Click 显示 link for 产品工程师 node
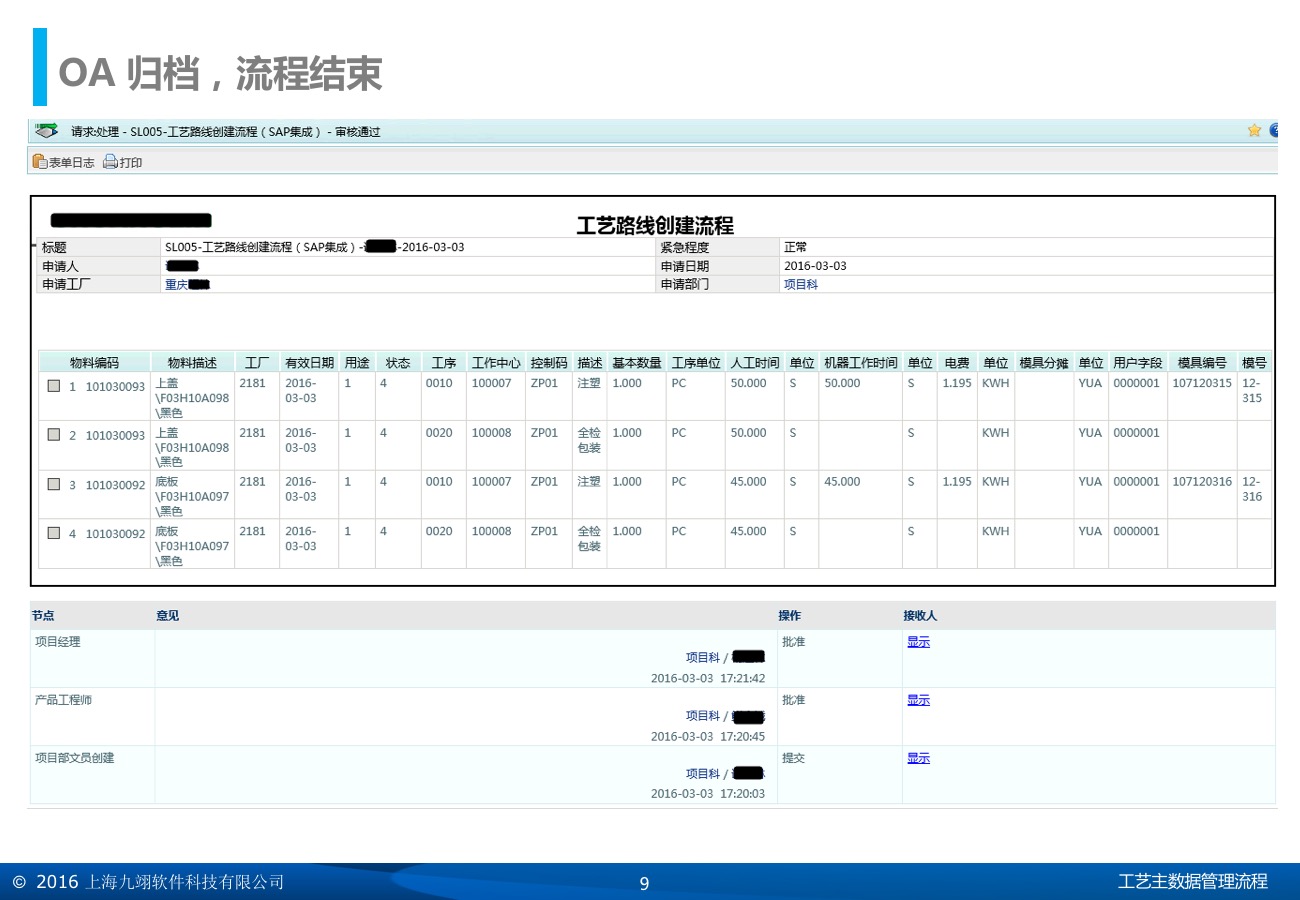1300x900 pixels. pyautogui.click(x=918, y=700)
